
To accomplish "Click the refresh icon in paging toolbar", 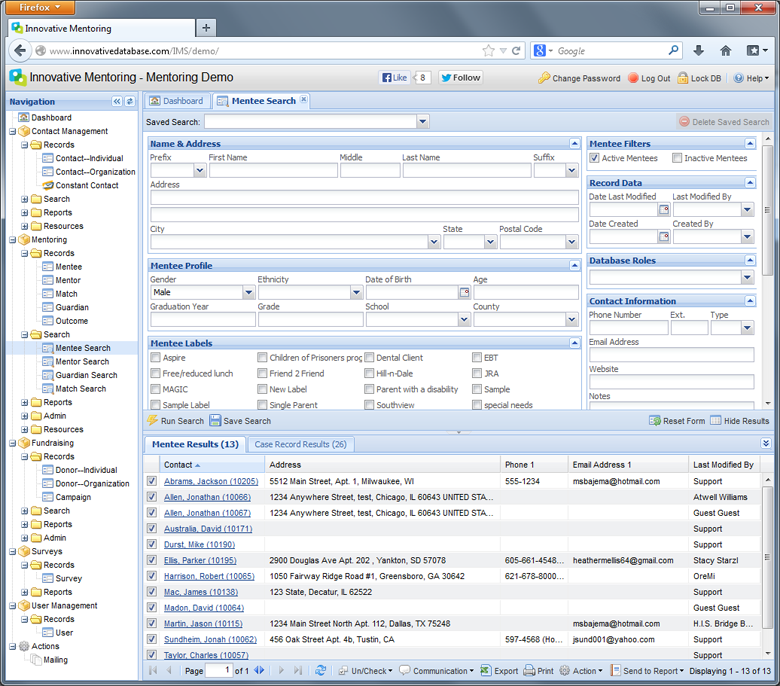I will [320, 671].
